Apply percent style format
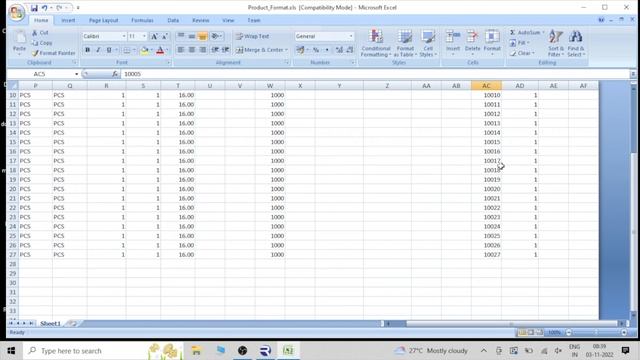 pos(316,50)
